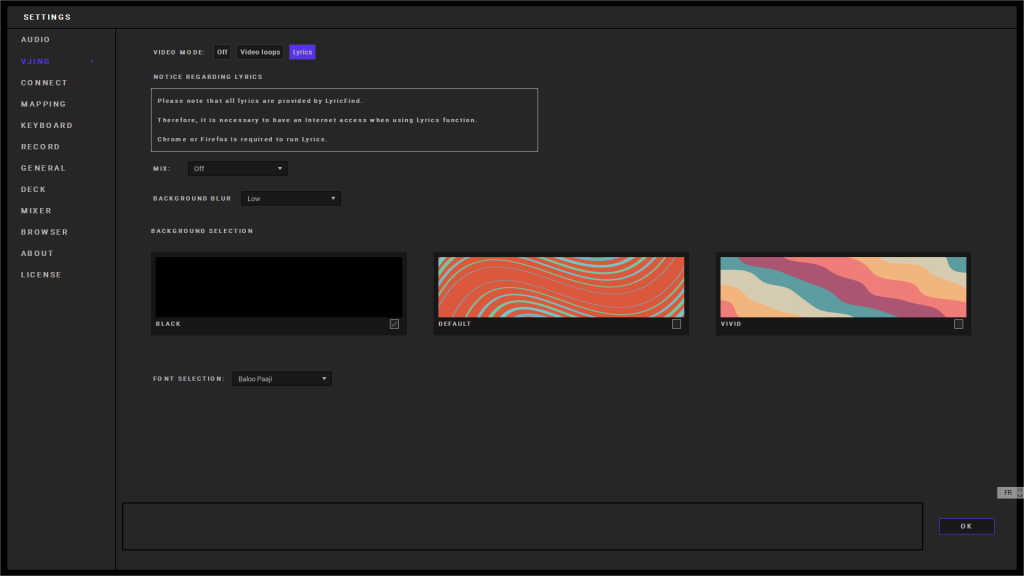Select Keyboard in the settings sidebar
This screenshot has height=576, width=1024.
click(47, 126)
